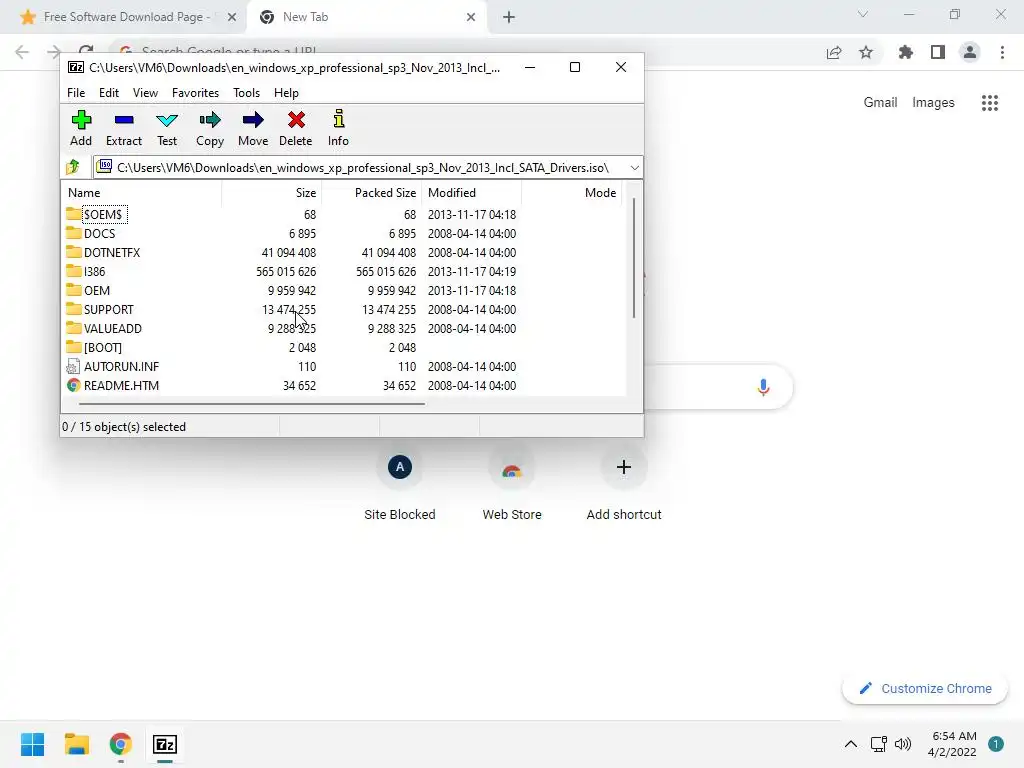
Task: Open the View menu
Action: pyautogui.click(x=145, y=93)
